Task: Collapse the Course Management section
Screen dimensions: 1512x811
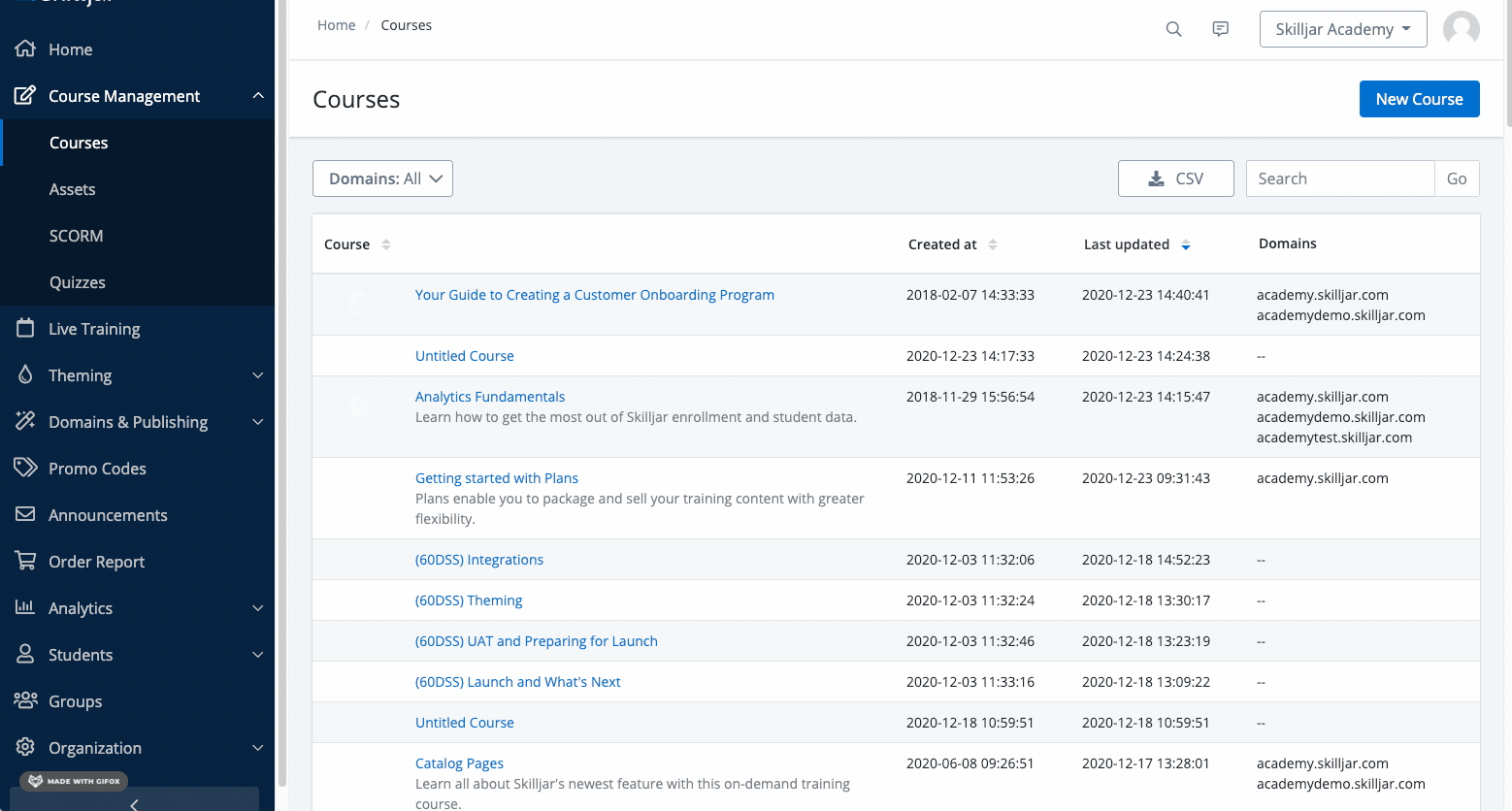Action: [257, 96]
